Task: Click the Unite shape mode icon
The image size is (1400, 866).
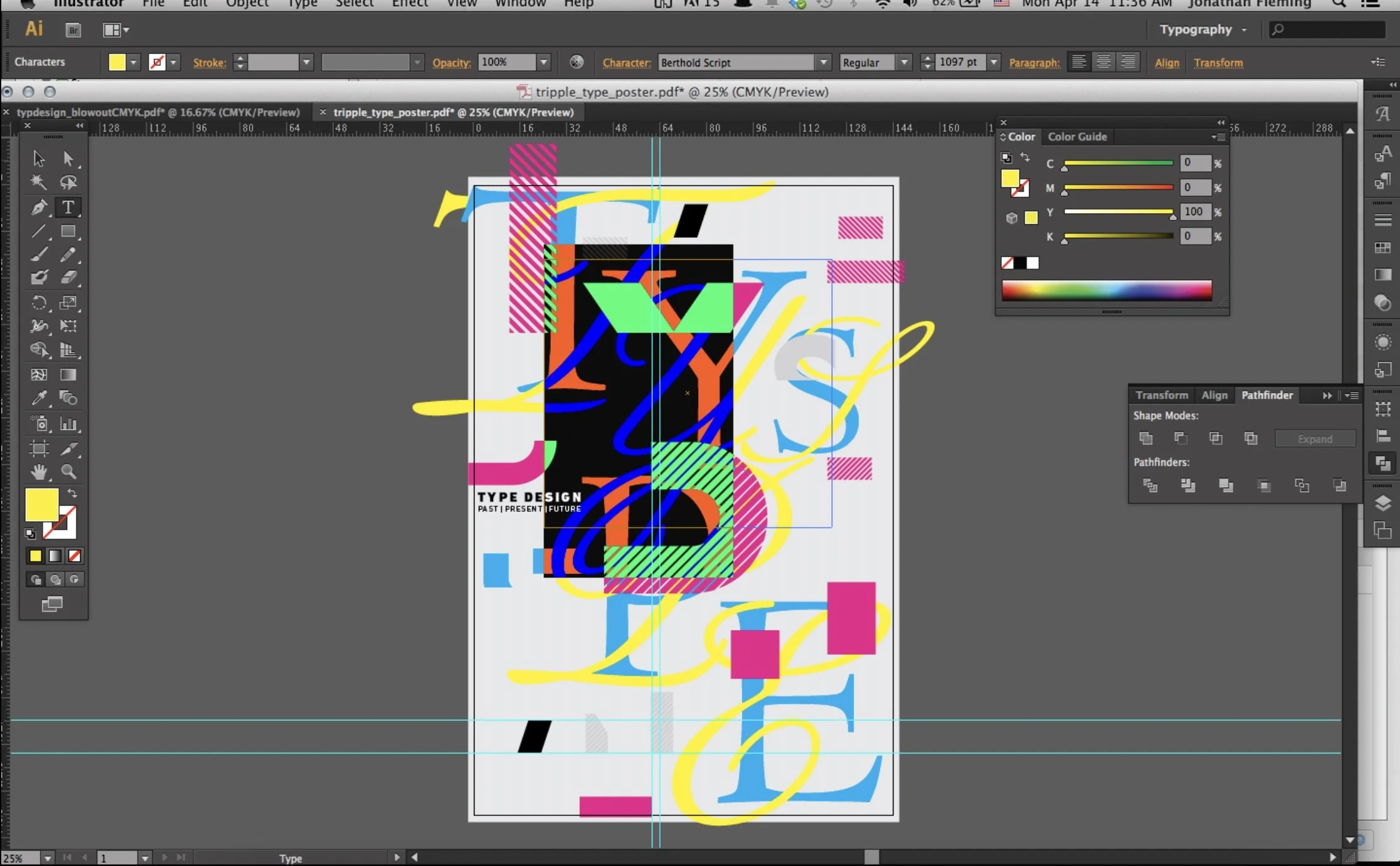Action: point(1146,439)
